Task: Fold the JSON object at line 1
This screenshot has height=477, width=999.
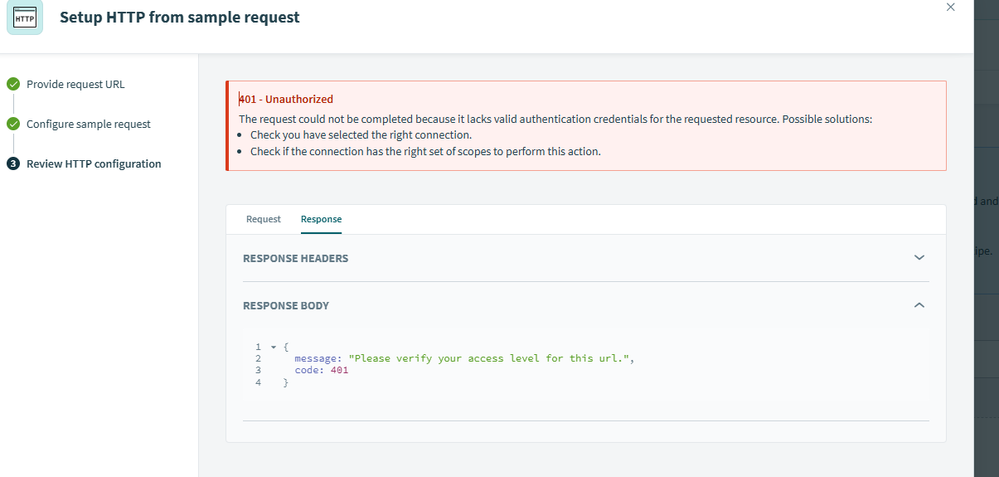Action: 274,347
